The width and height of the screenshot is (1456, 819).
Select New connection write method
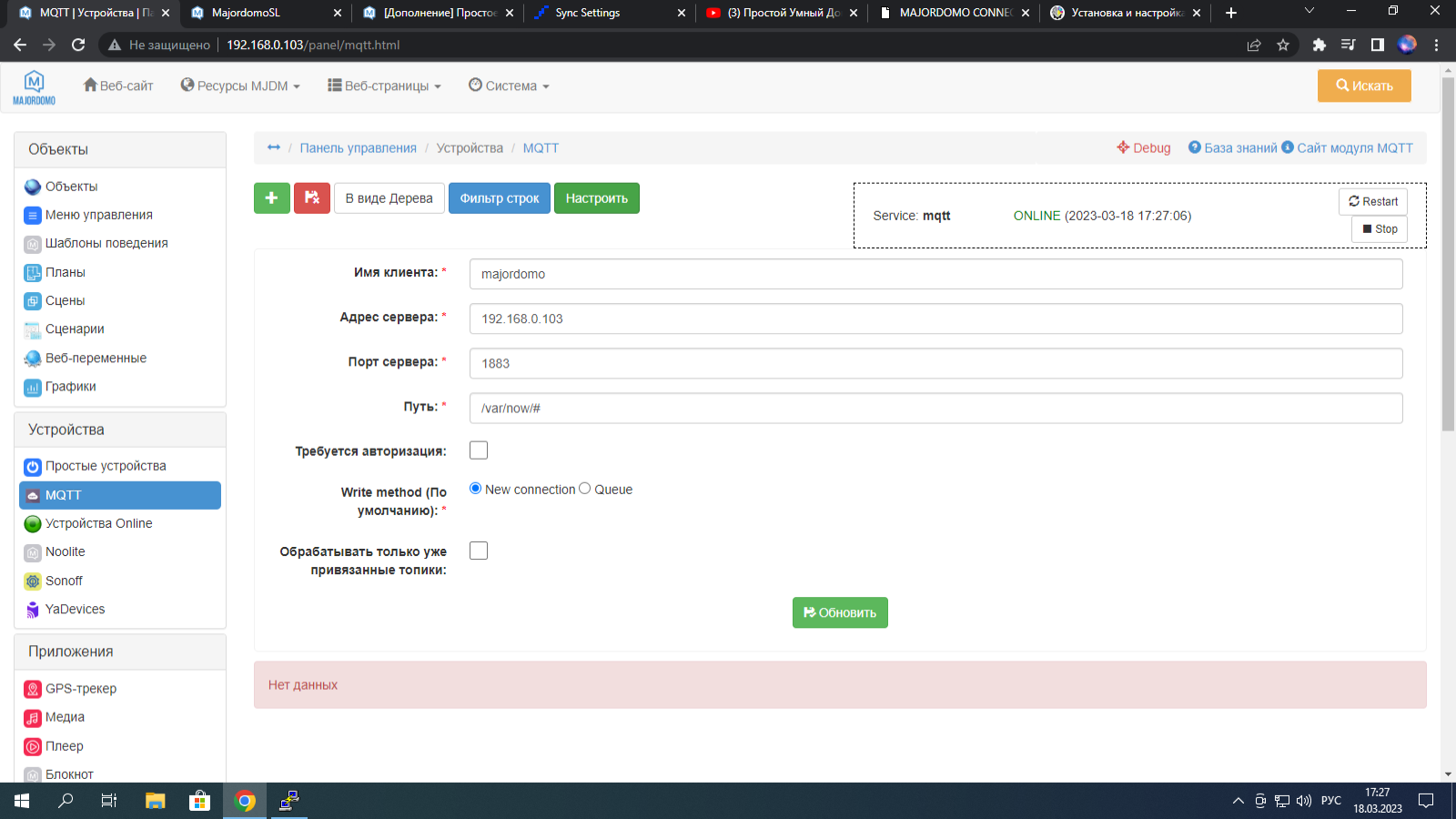[475, 489]
